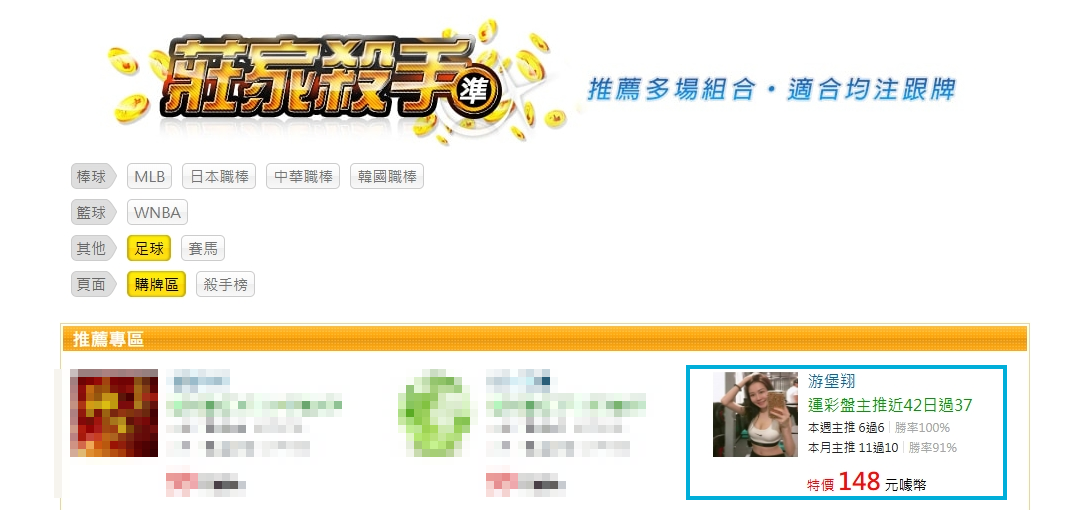Viewport: 1070px width, 510px height.
Task: Open the 購牌區 page tab
Action: (x=156, y=284)
